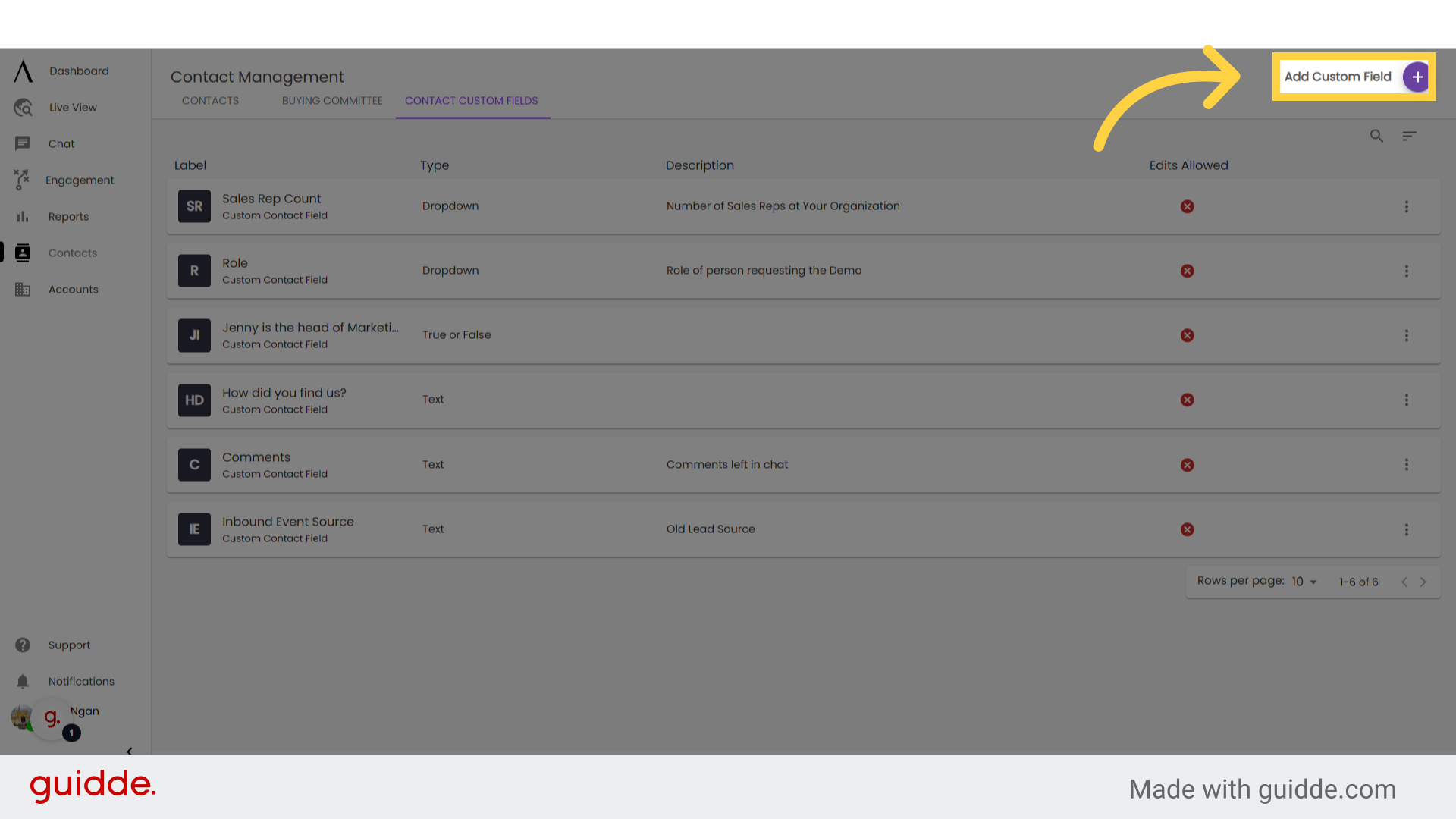Open Jenny row three-dot menu
This screenshot has height=819, width=1456.
coord(1406,336)
